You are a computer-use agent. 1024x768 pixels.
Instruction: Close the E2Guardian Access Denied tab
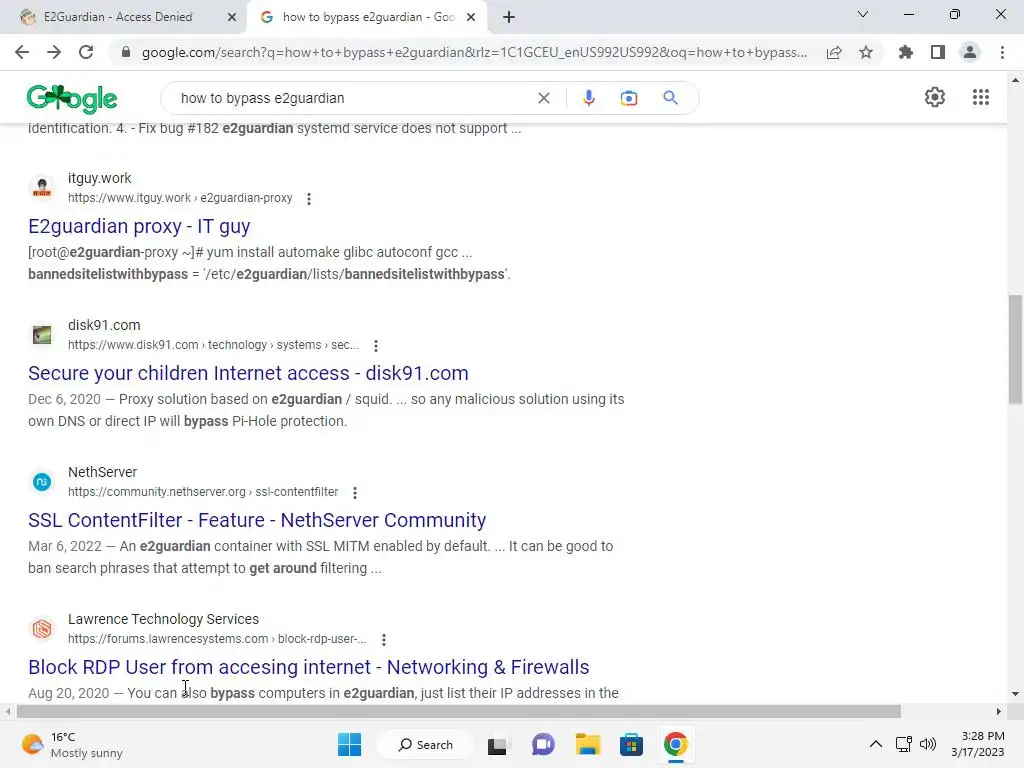point(231,17)
